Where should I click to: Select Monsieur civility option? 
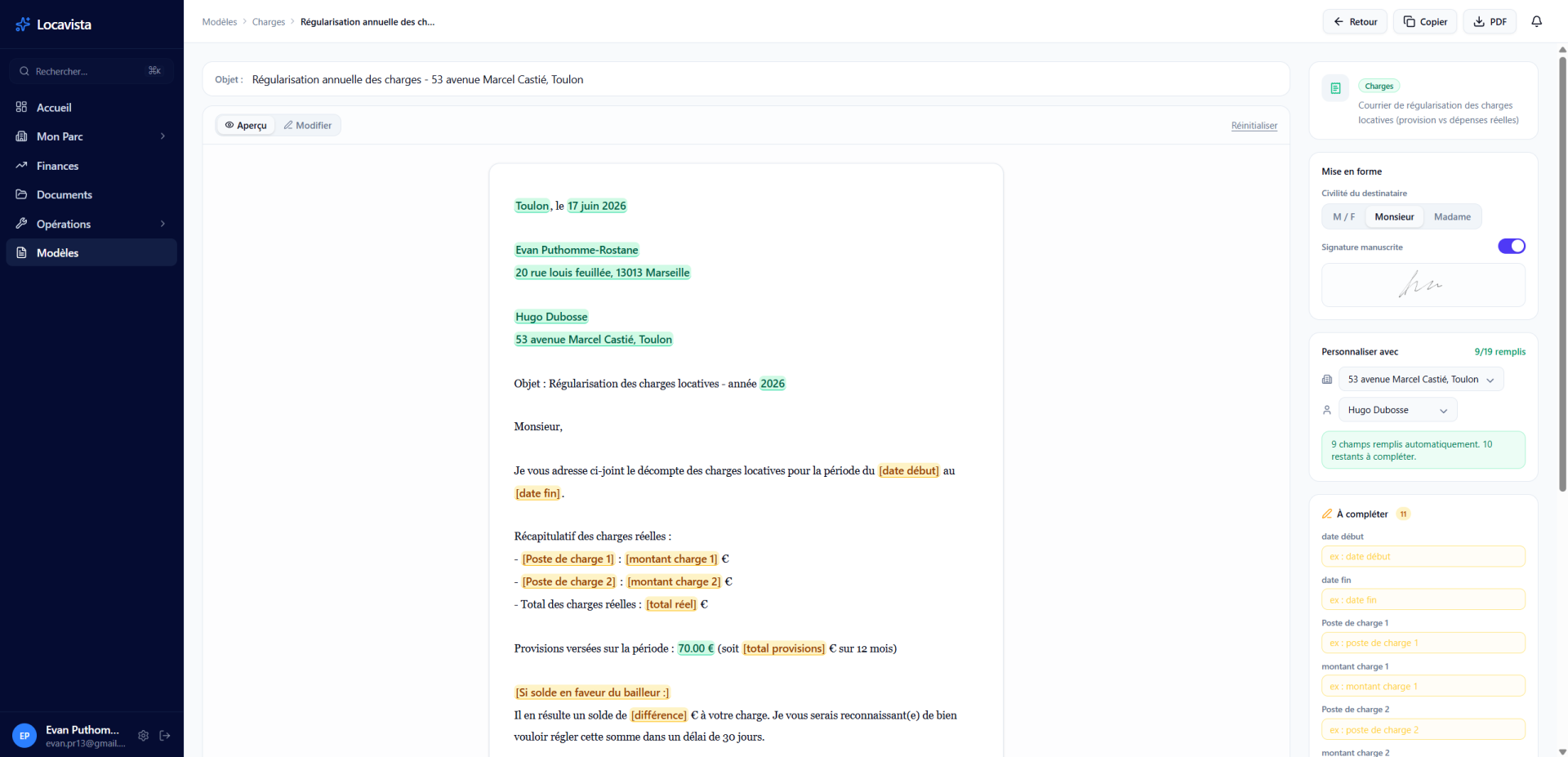click(x=1394, y=216)
